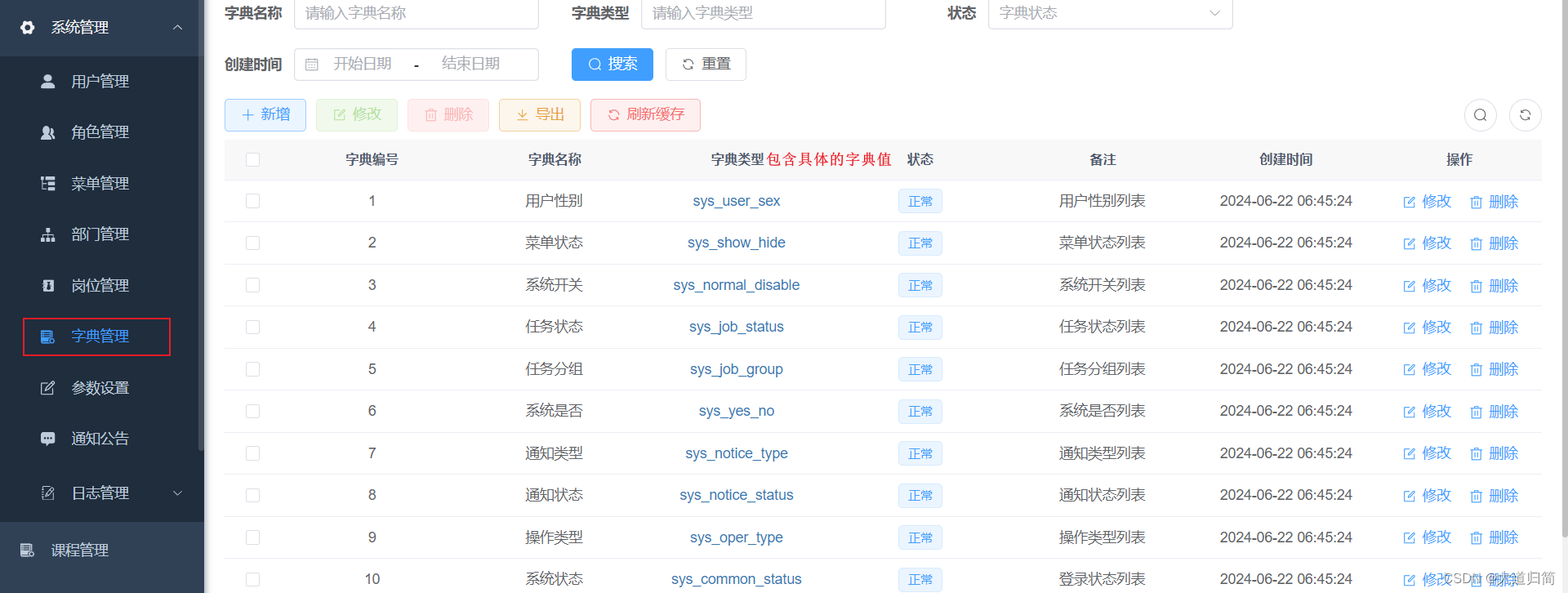
Task: Check the row checkbox for 通知状态
Action: [x=252, y=495]
